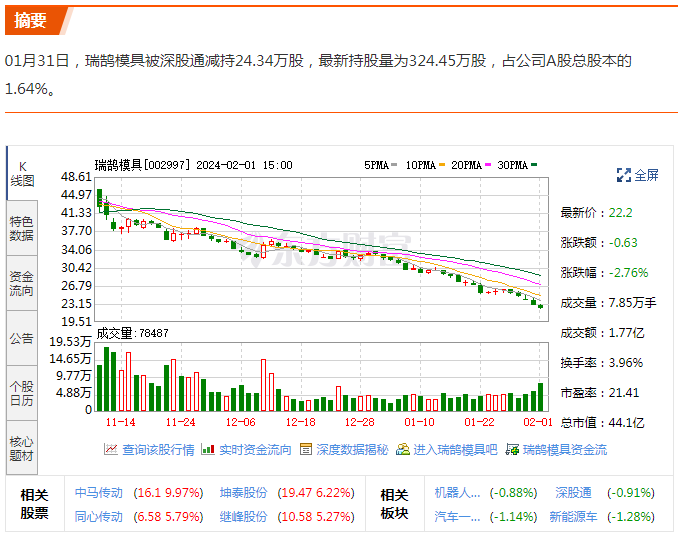This screenshot has height=539, width=681.
Task: Open 进入瑞鹄模具吧 forum link
Action: pyautogui.click(x=455, y=450)
